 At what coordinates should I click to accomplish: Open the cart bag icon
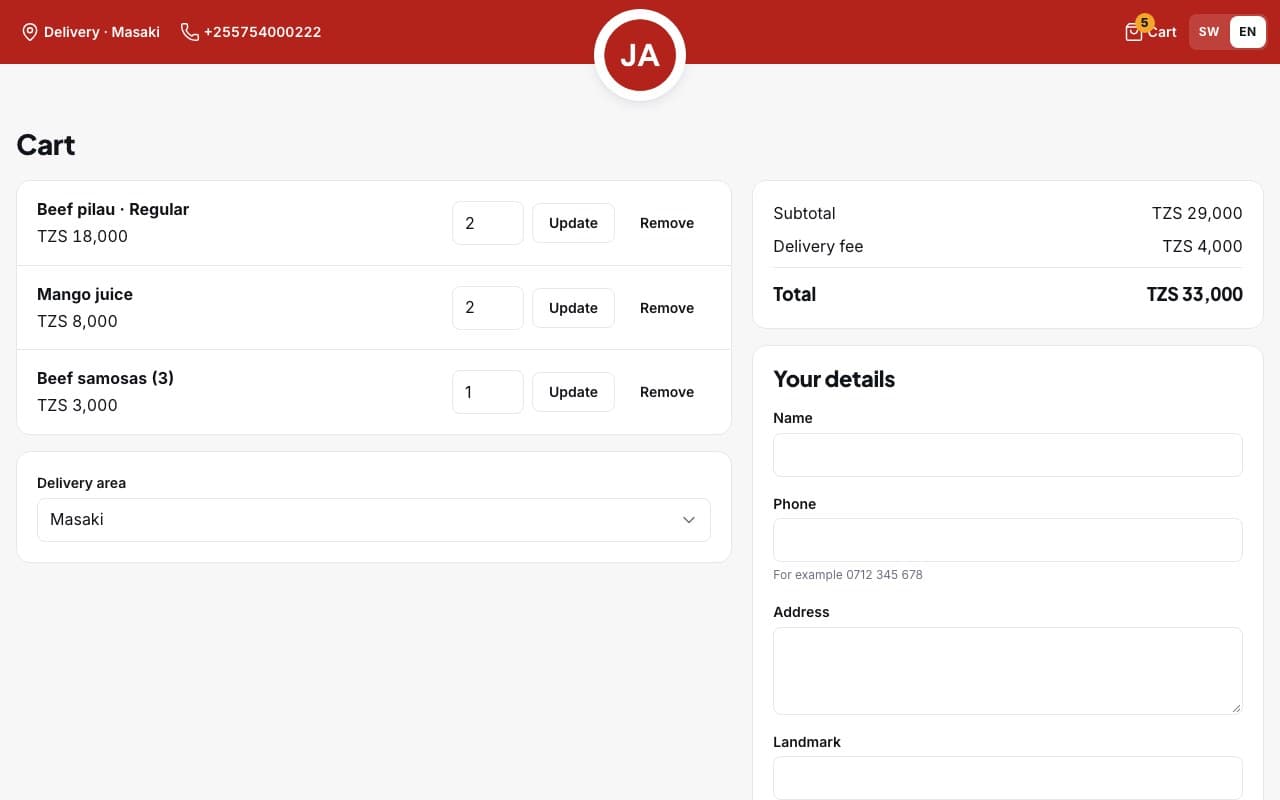click(1133, 32)
